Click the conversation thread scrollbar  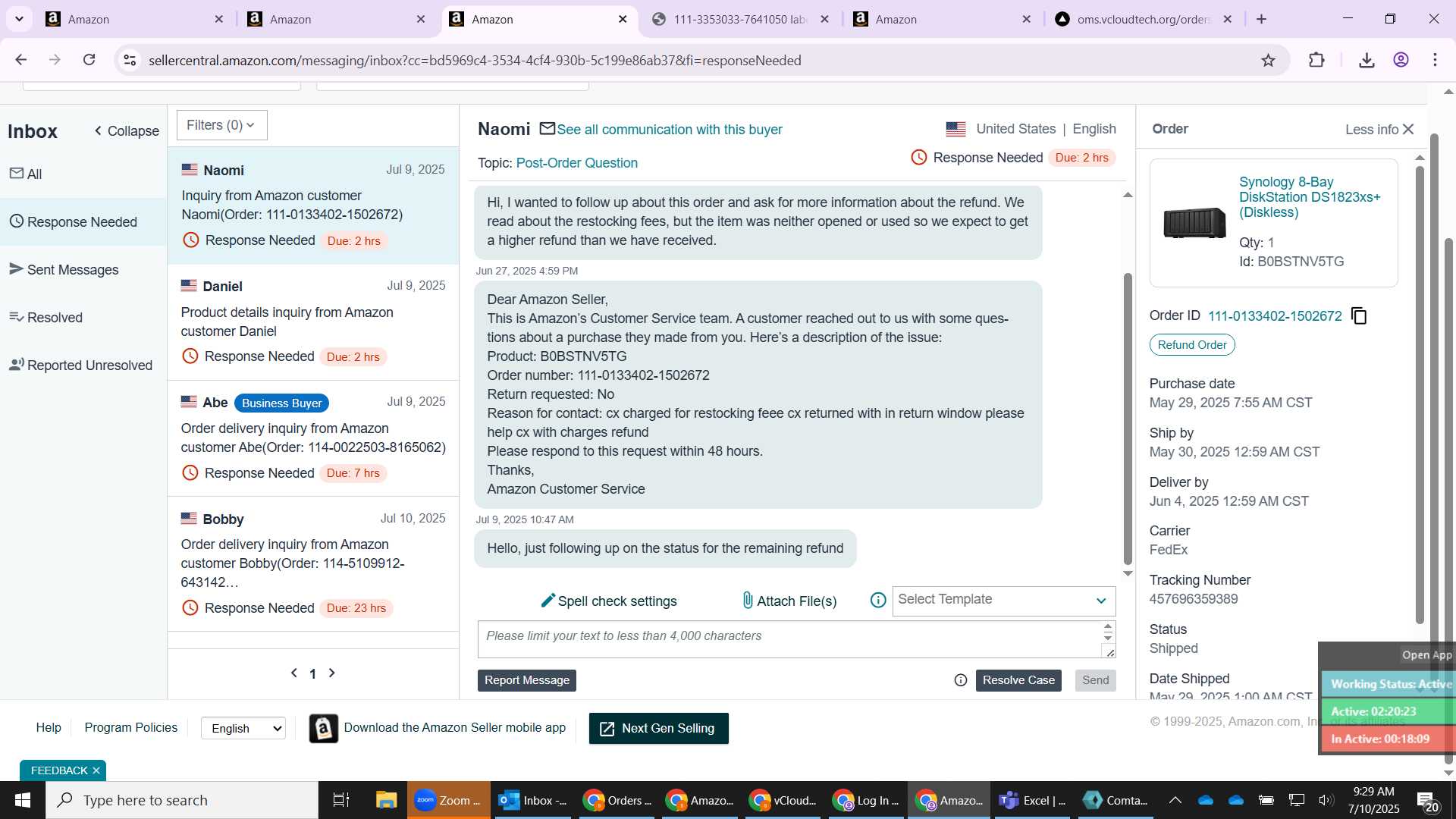click(x=1128, y=417)
